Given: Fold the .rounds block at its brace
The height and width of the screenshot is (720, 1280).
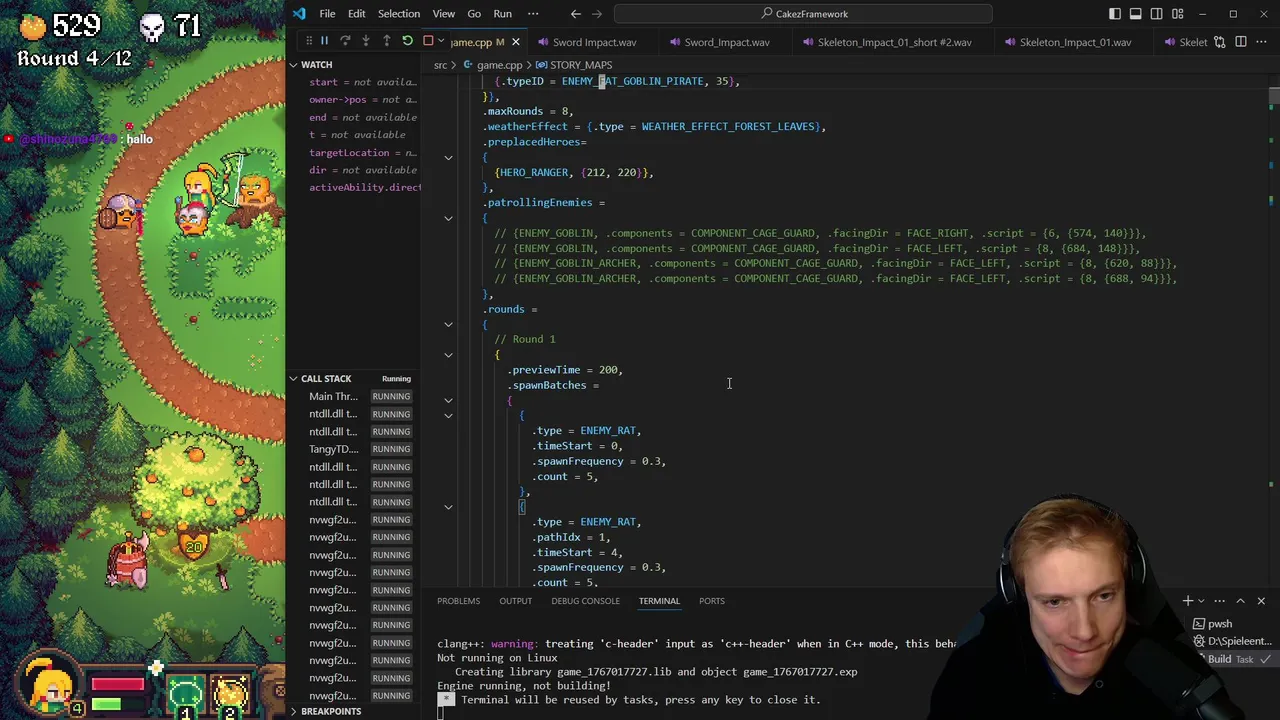Looking at the screenshot, I should coord(448,324).
